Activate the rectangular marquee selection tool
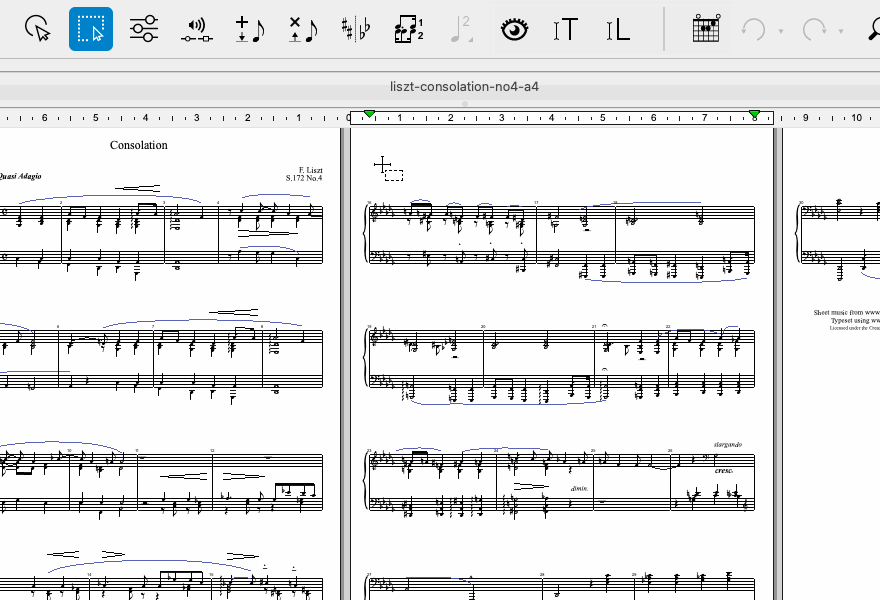 pyautogui.click(x=91, y=29)
